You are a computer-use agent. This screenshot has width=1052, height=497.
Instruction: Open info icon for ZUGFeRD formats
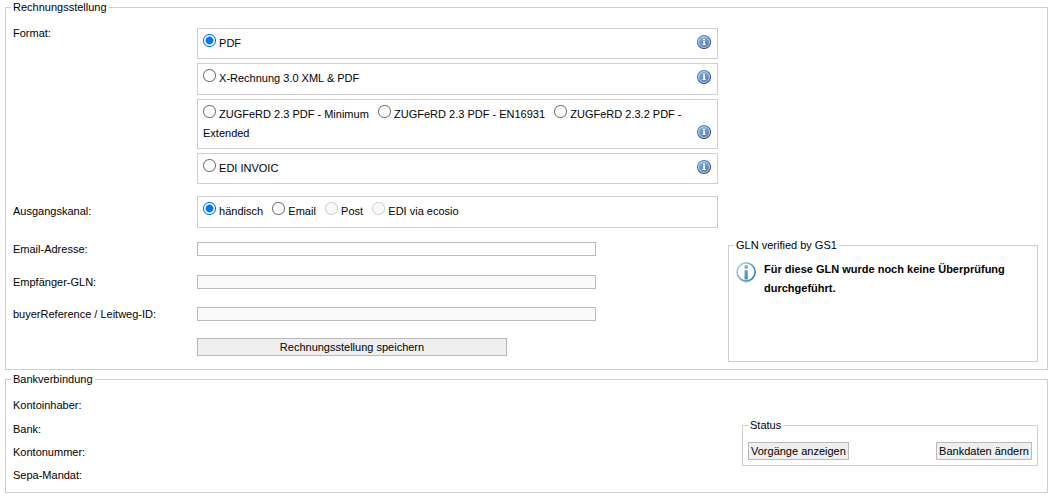pos(703,132)
